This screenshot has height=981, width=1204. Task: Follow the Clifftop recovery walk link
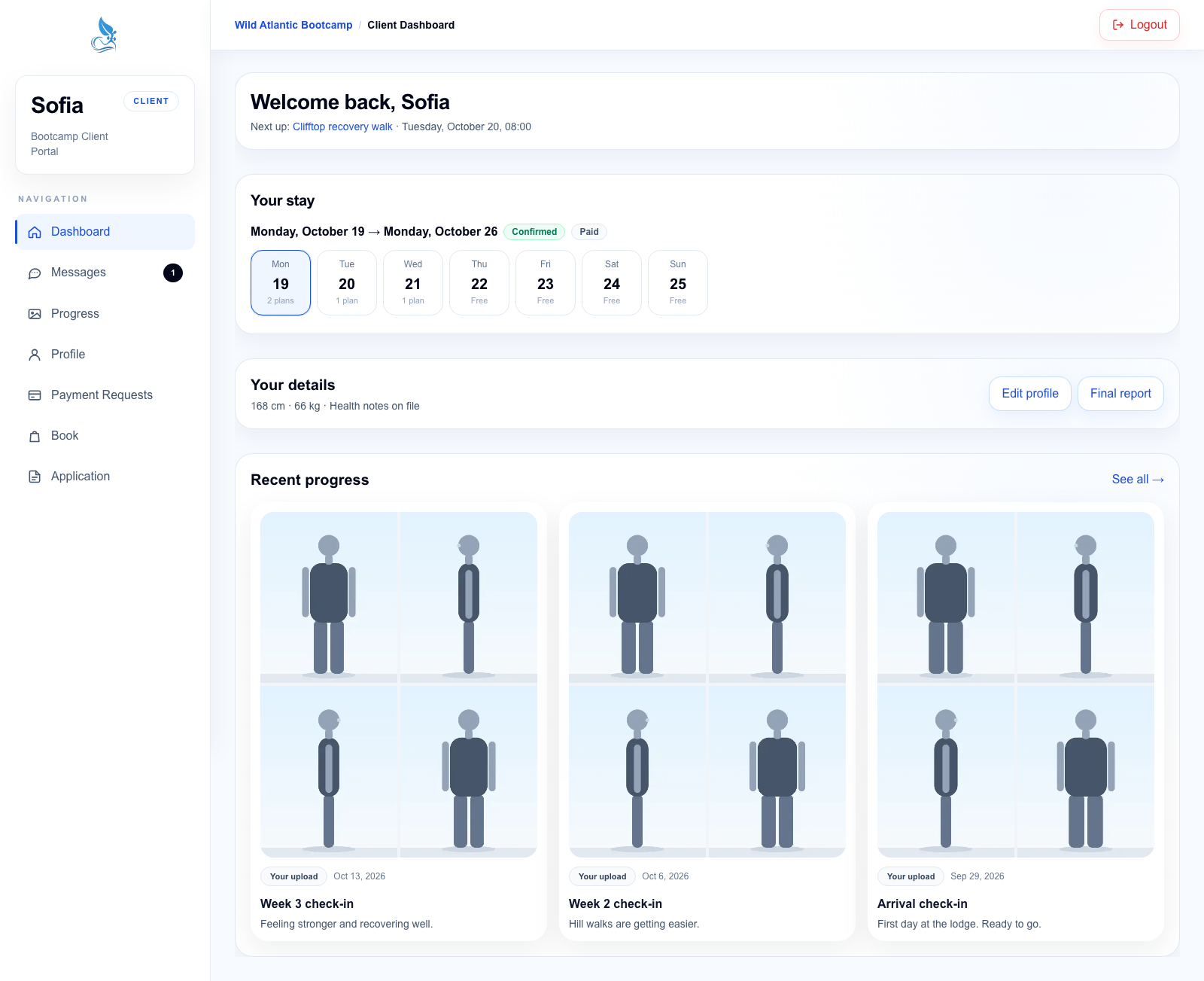point(342,126)
